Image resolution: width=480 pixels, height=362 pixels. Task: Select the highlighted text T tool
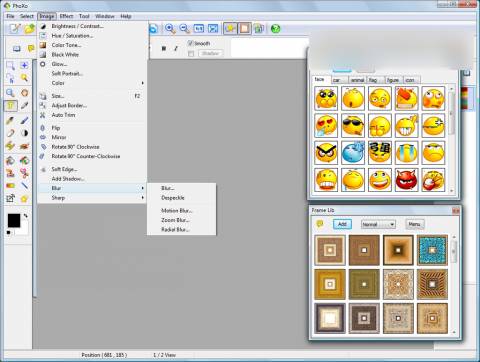pyautogui.click(x=10, y=106)
